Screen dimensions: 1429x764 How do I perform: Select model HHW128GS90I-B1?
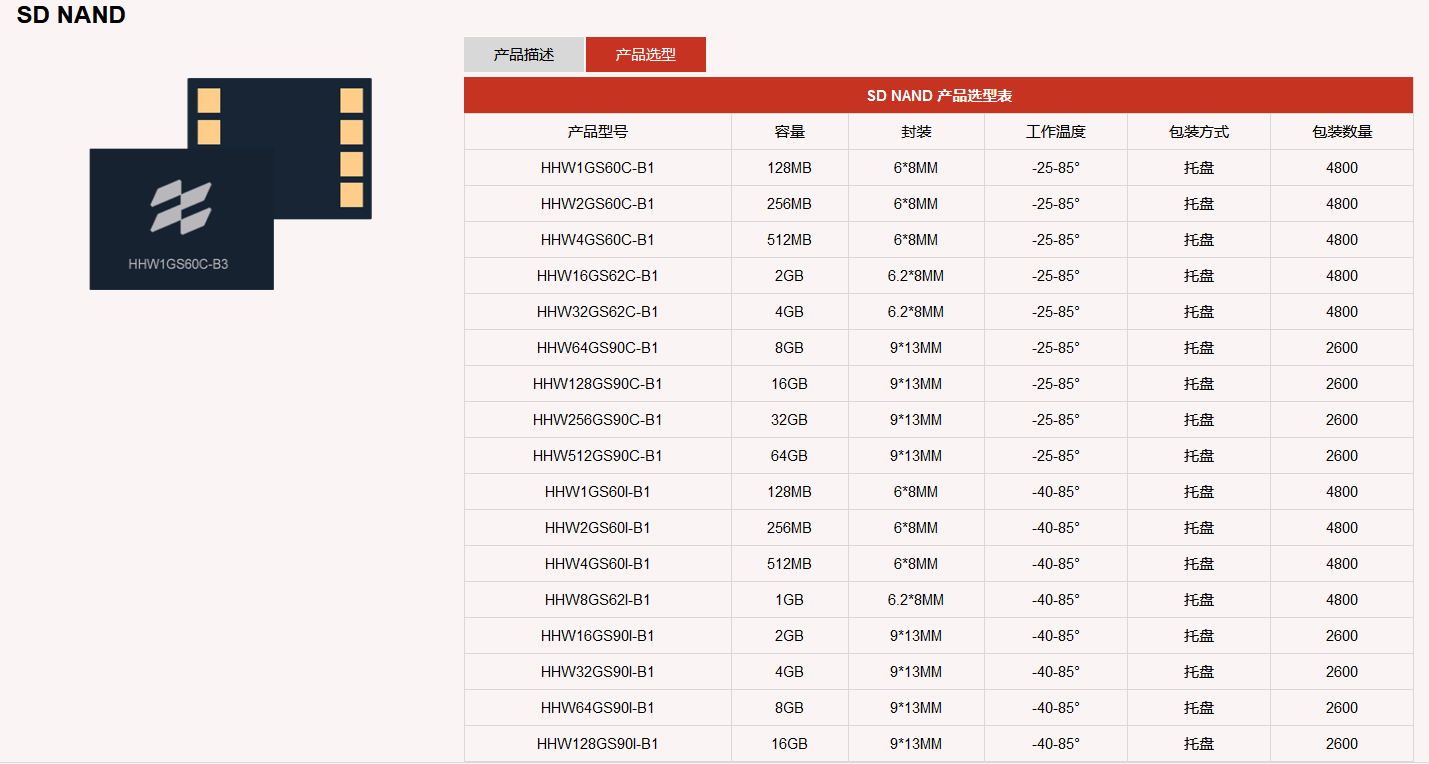[598, 744]
